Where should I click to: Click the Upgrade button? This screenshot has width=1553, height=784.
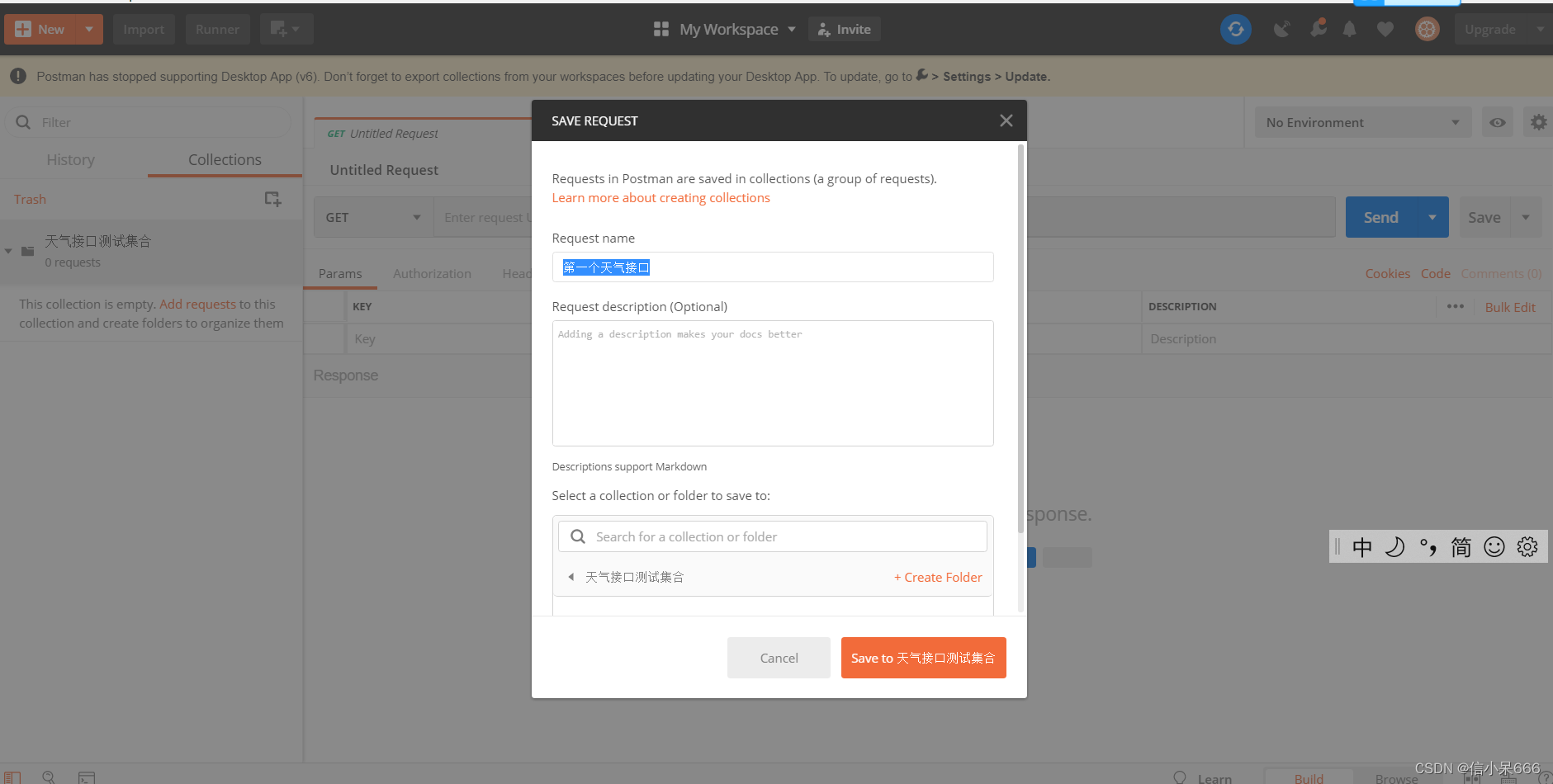tap(1489, 30)
